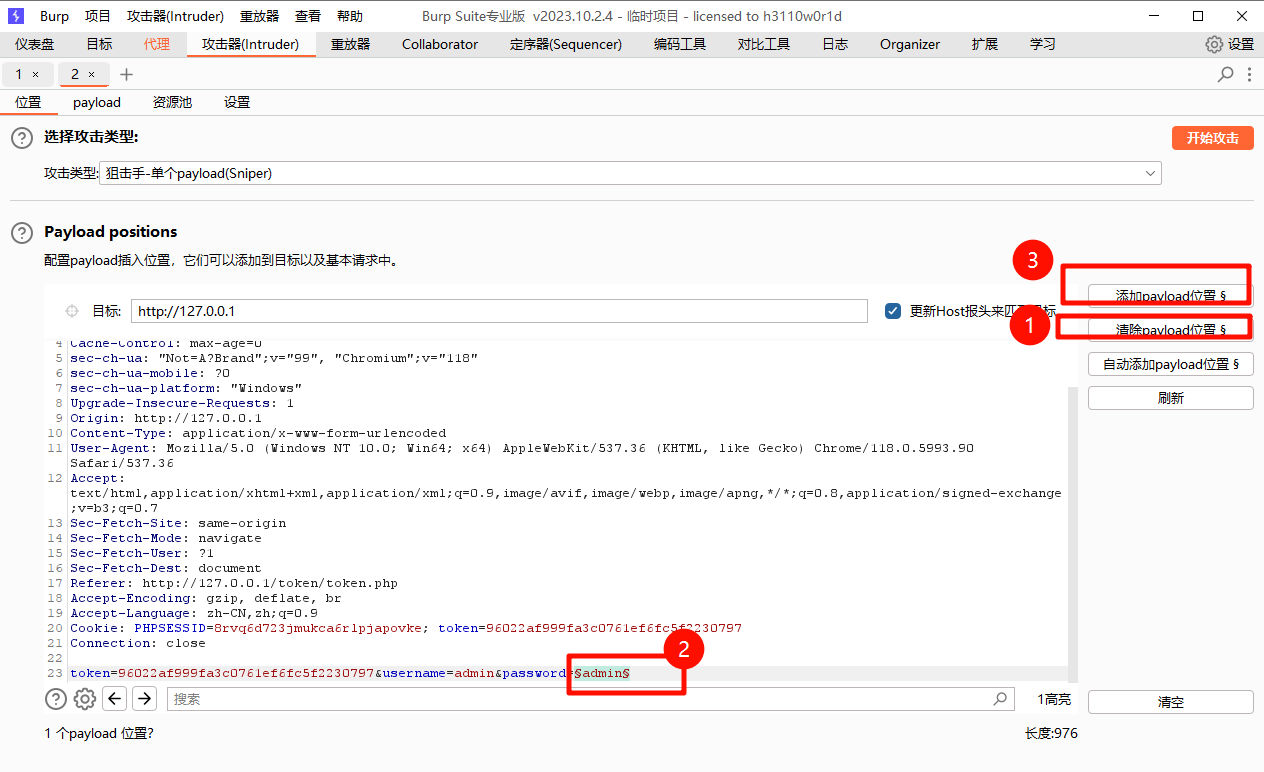
Task: Close Intruder tab 2 with its x
Action: click(92, 74)
